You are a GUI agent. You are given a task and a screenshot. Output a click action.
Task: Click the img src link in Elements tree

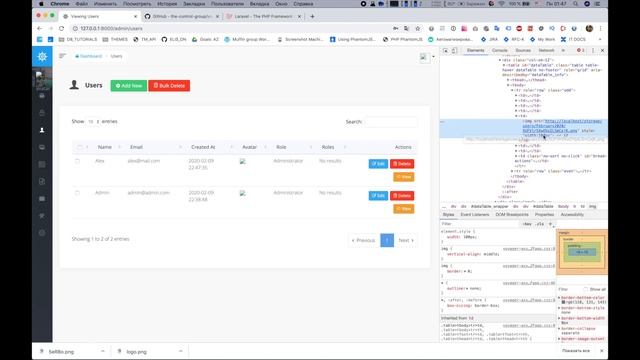click(562, 126)
